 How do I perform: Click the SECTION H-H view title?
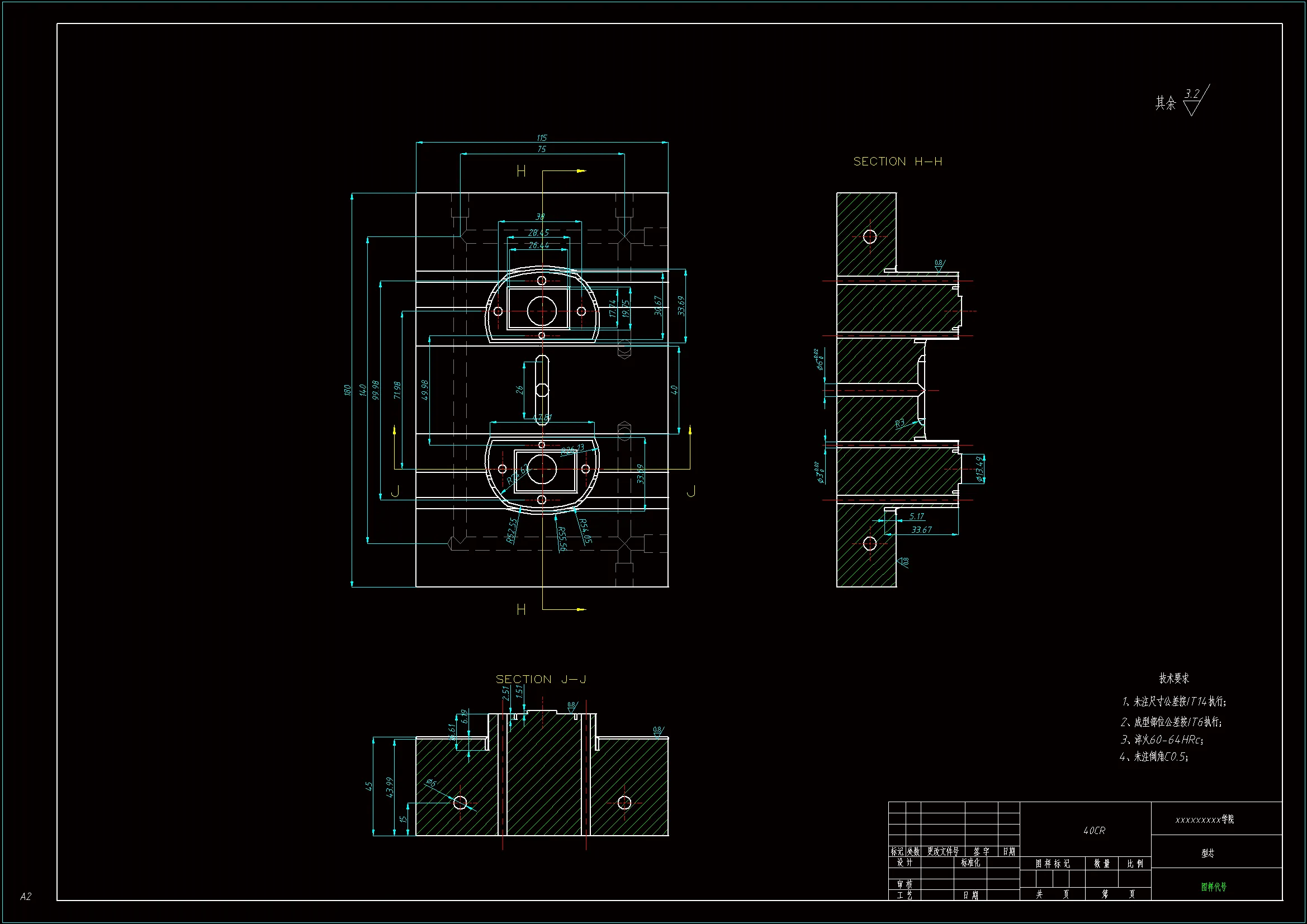[897, 162]
